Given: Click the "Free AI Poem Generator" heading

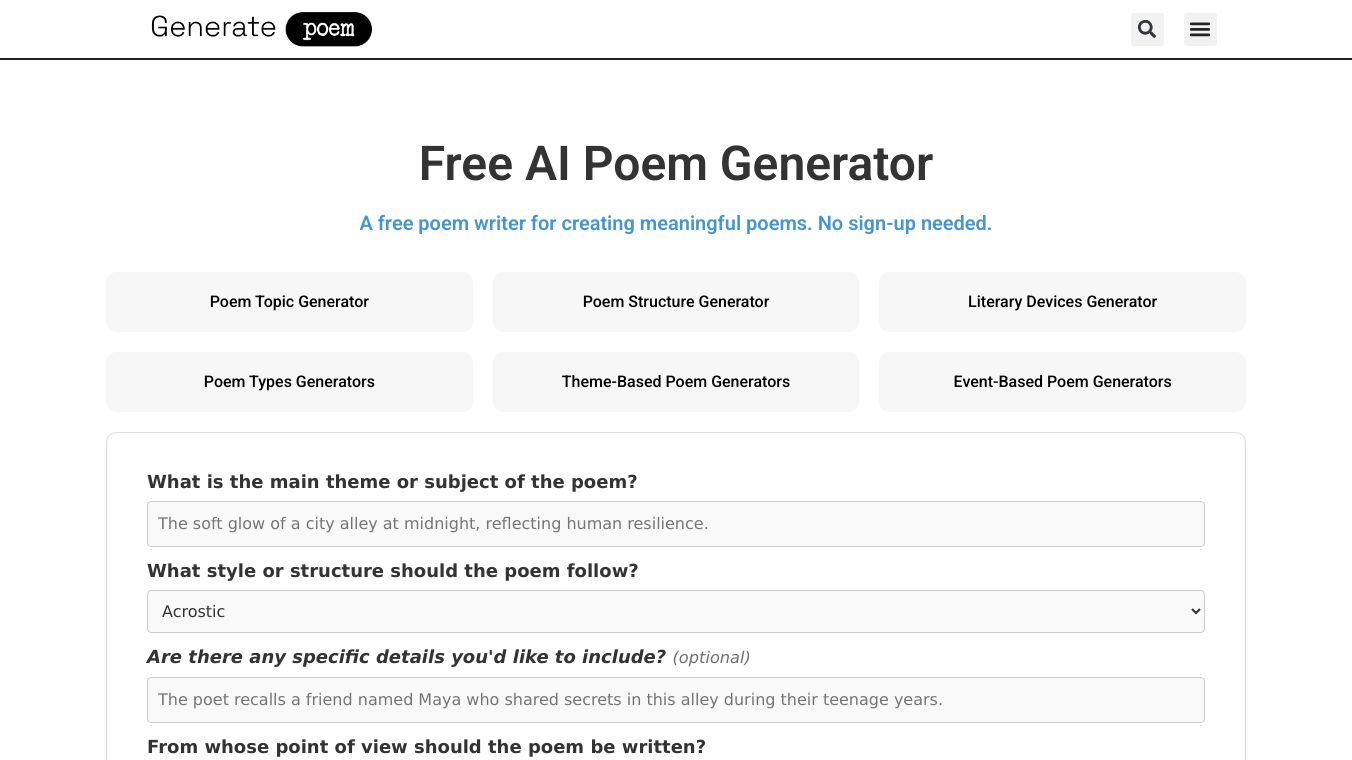Looking at the screenshot, I should pos(676,164).
